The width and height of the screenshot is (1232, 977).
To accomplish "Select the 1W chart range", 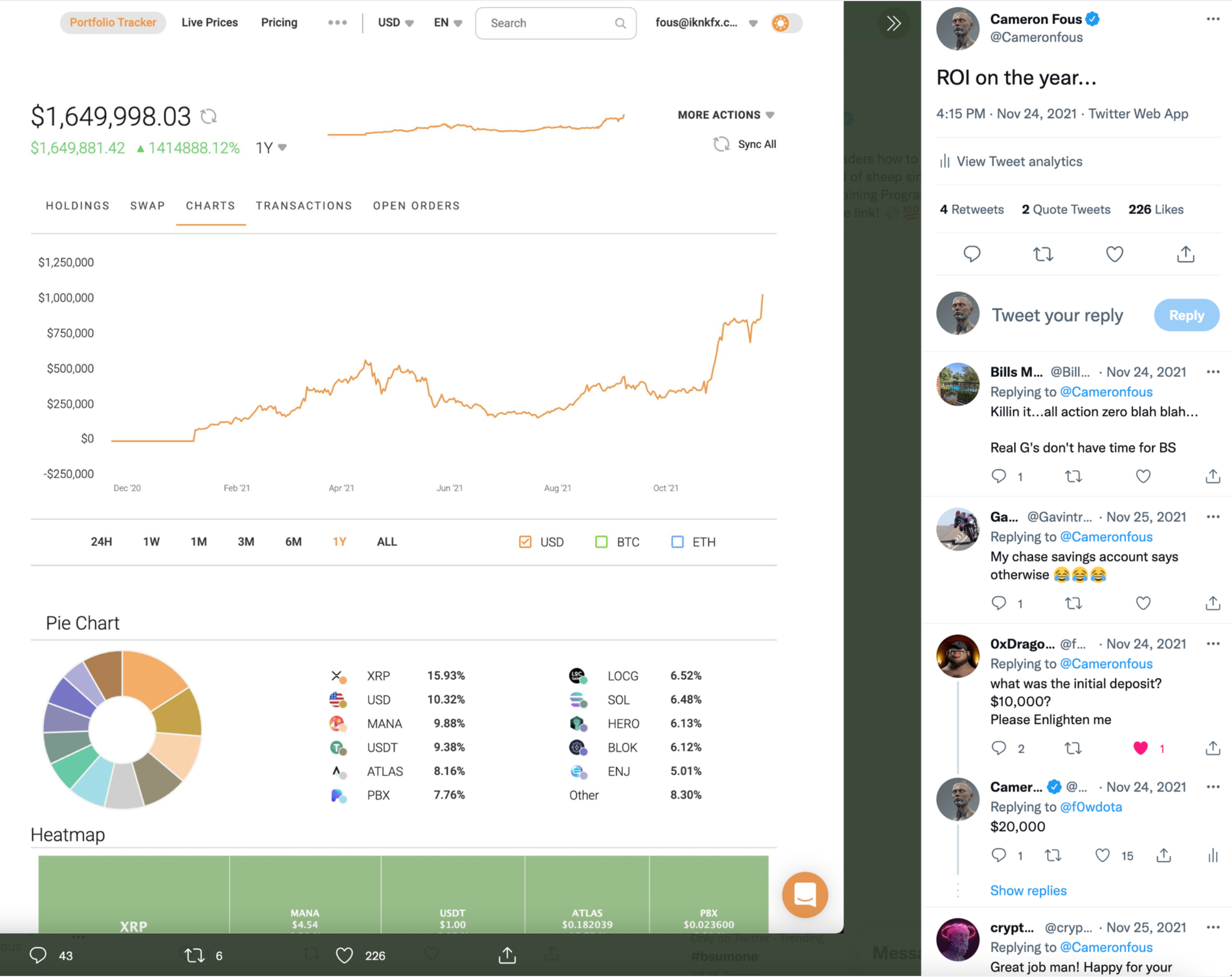I will 151,542.
